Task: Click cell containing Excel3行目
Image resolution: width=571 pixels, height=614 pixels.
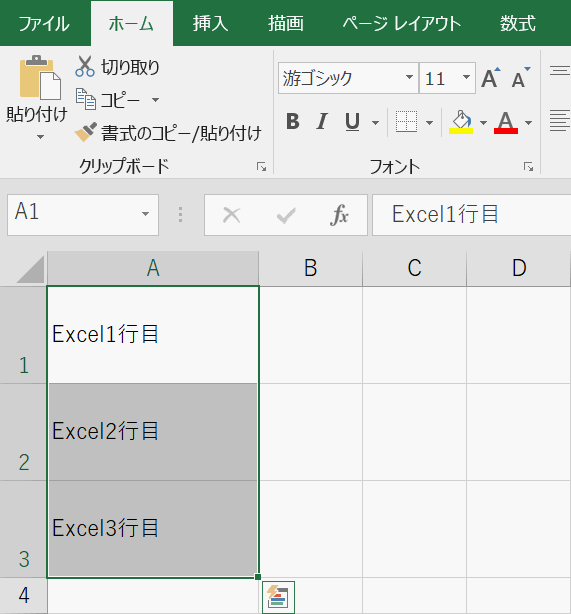Action: coord(153,529)
